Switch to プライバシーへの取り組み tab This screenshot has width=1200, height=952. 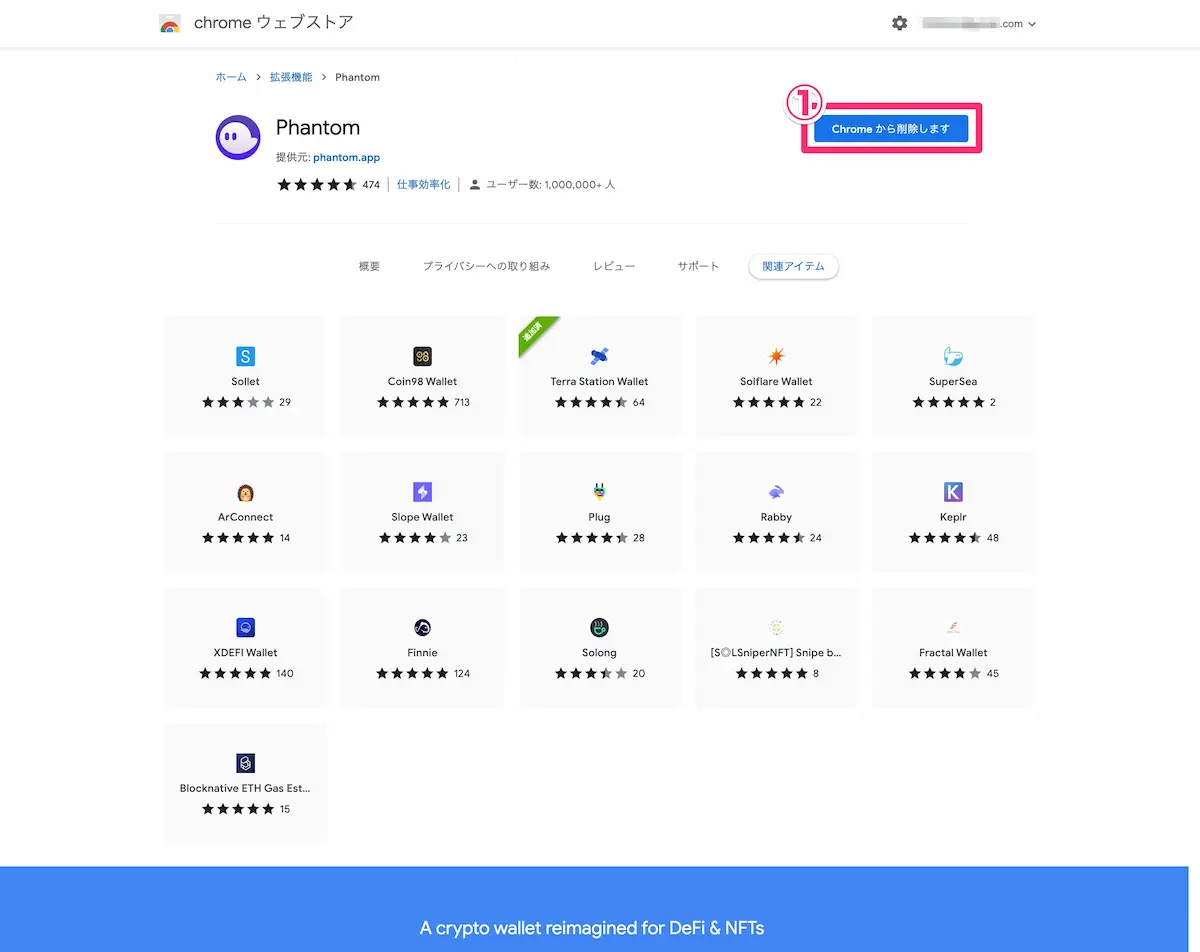coord(486,266)
